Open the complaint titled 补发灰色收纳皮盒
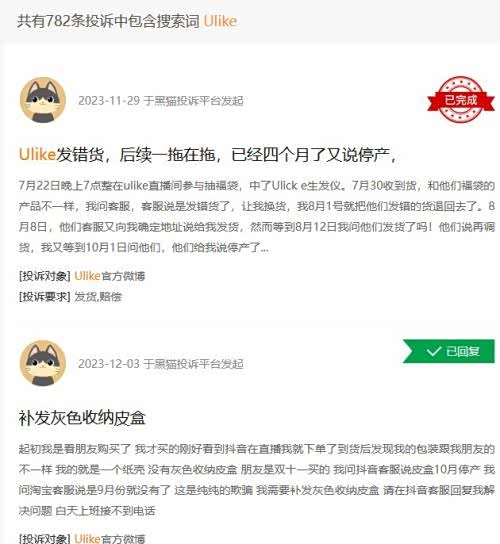 [82, 418]
